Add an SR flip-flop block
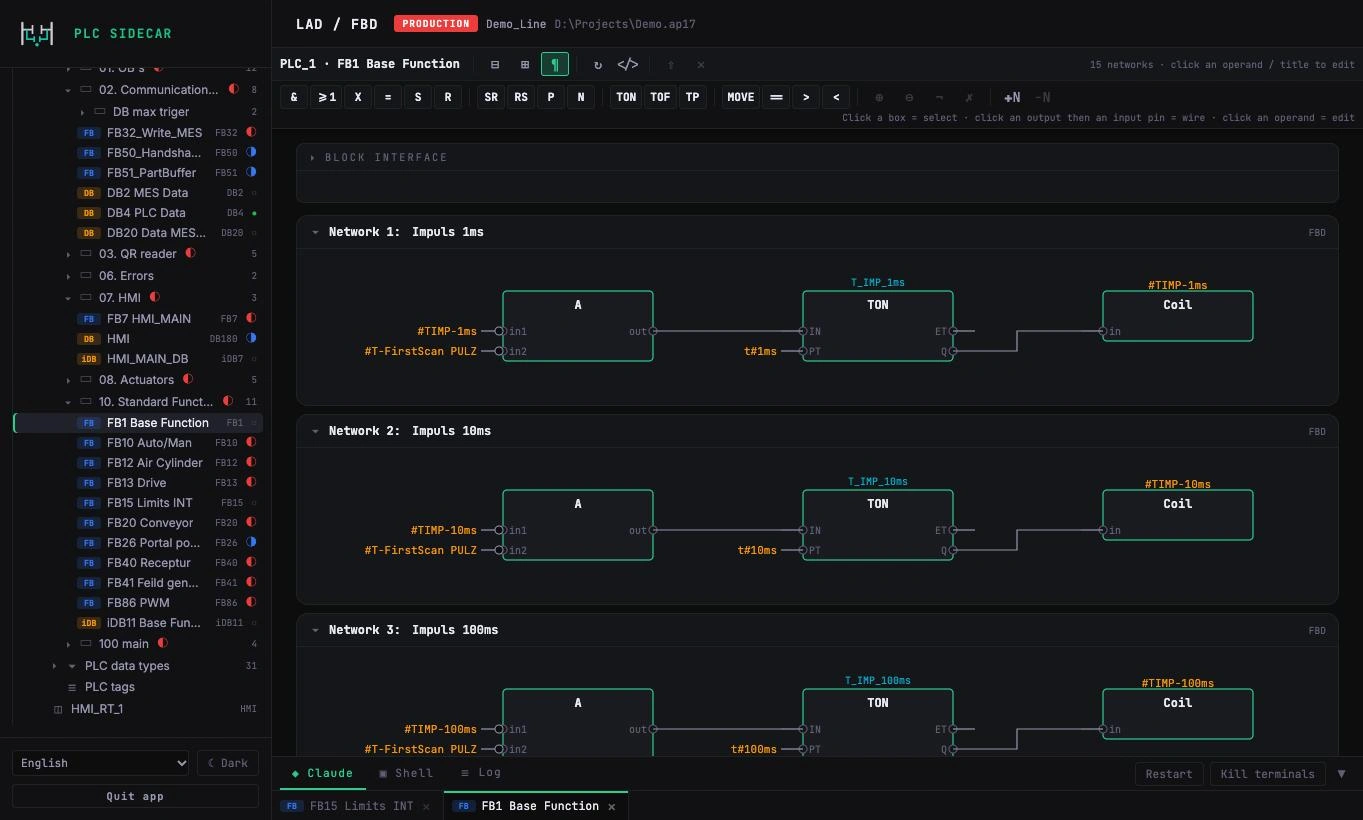The width and height of the screenshot is (1363, 820). click(491, 97)
